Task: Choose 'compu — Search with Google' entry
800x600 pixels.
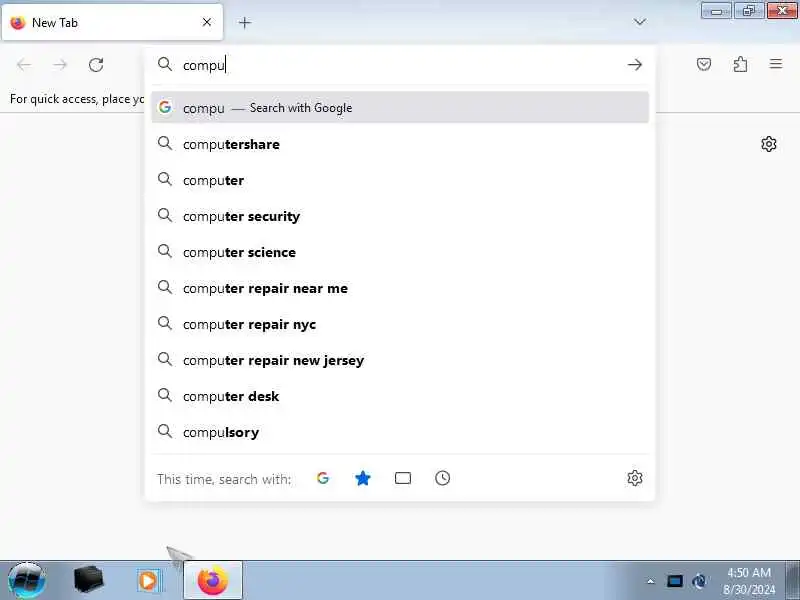Action: click(400, 108)
